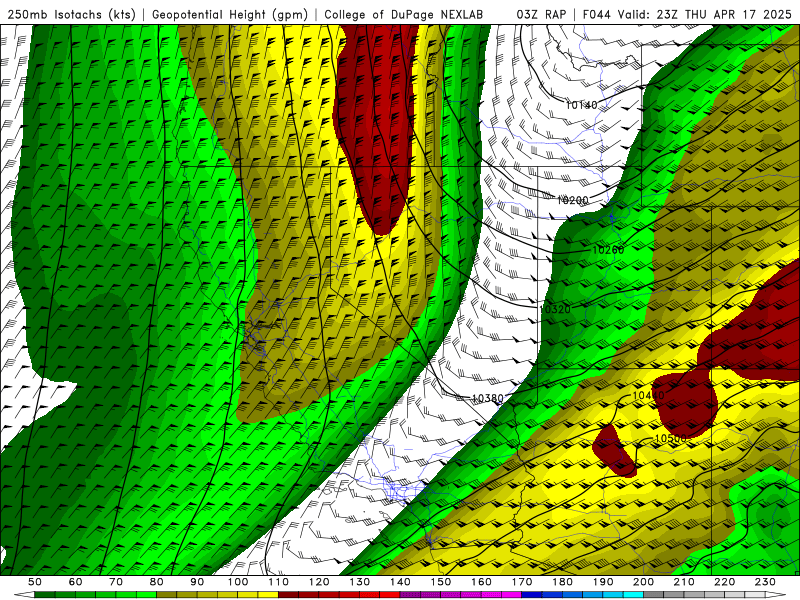This screenshot has height=600, width=800.
Task: Click the 'College of DuPage NEXLAB' header text
Action: [404, 14]
